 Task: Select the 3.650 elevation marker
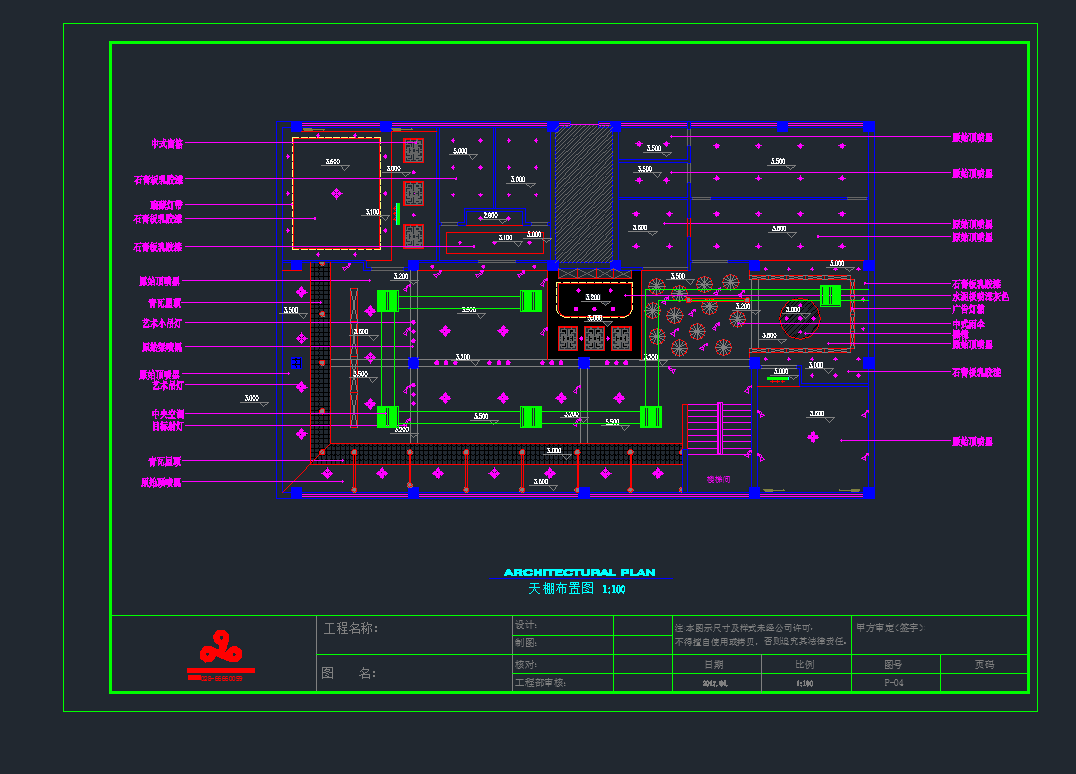[x=332, y=161]
